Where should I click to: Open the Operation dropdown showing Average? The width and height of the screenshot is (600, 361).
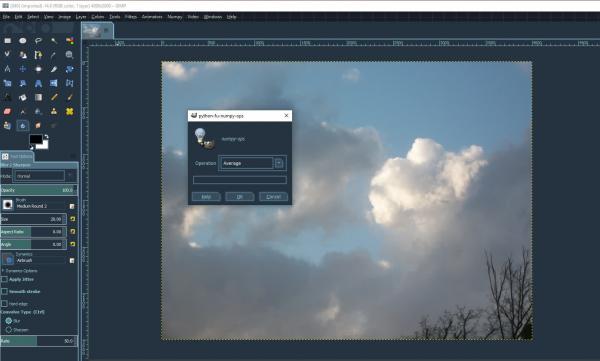pos(252,163)
